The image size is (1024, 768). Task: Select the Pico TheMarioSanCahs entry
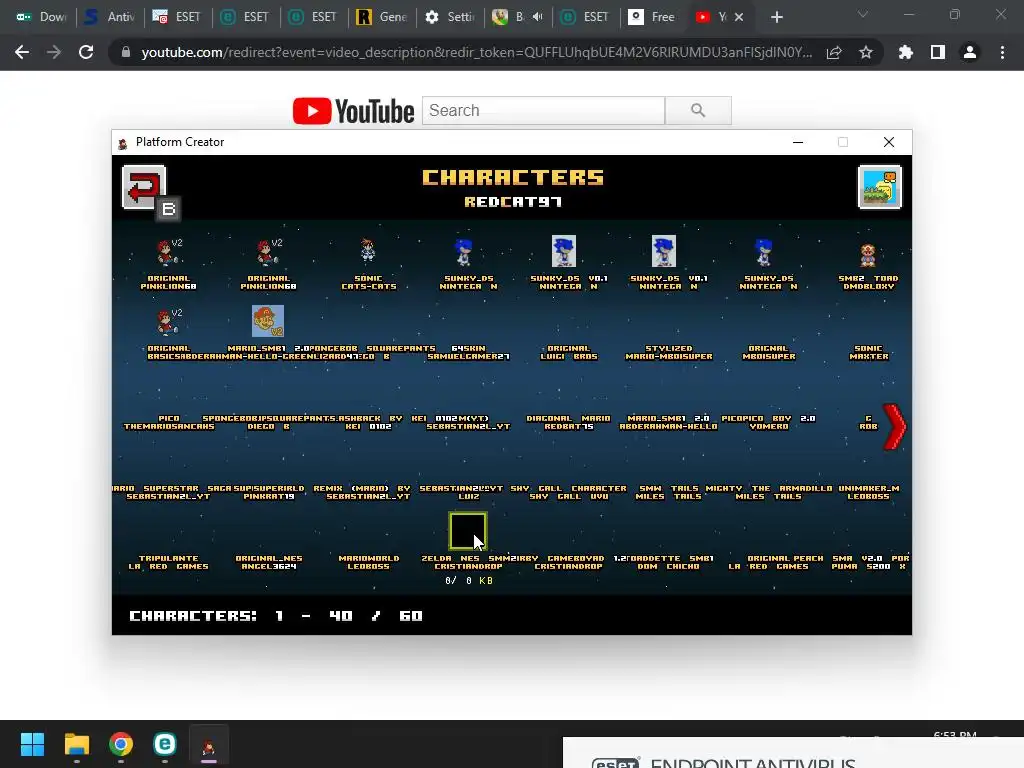tap(169, 423)
